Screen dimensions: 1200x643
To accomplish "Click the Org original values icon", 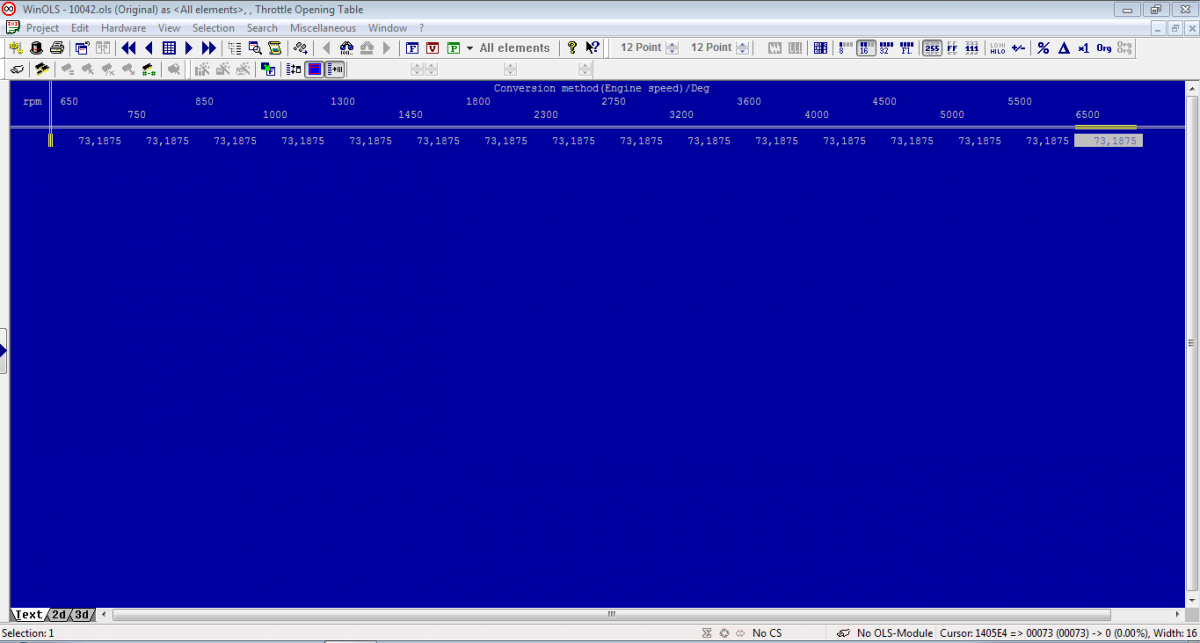I will 1103,48.
